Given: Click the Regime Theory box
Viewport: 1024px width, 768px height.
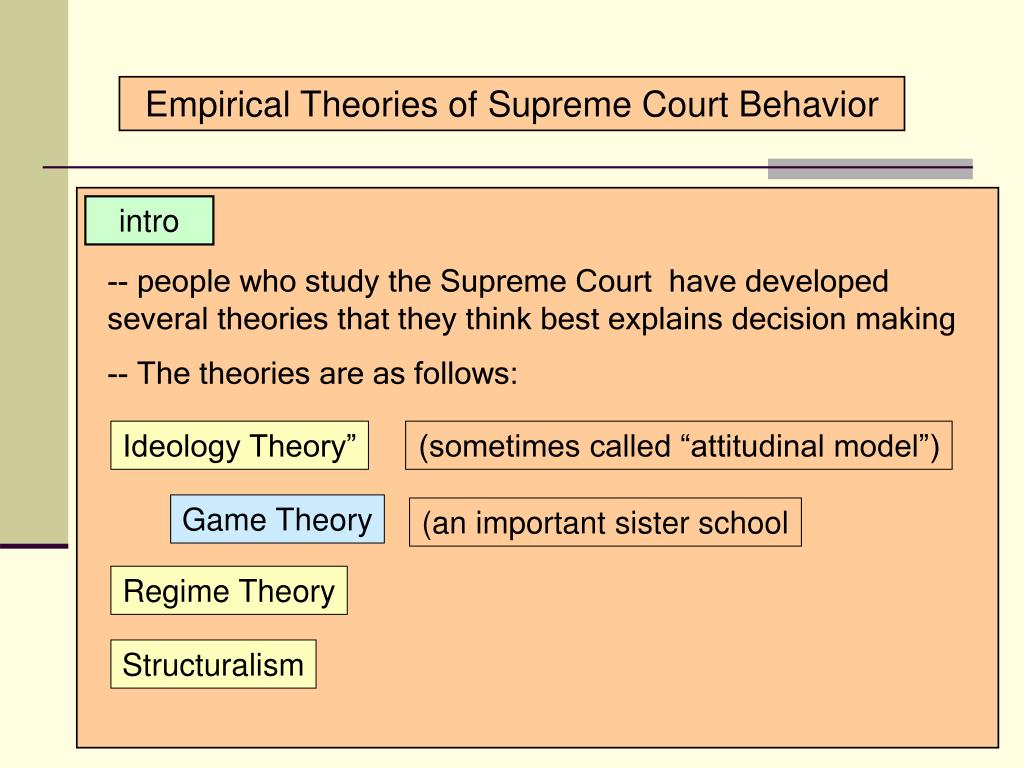Looking at the screenshot, I should click(229, 590).
